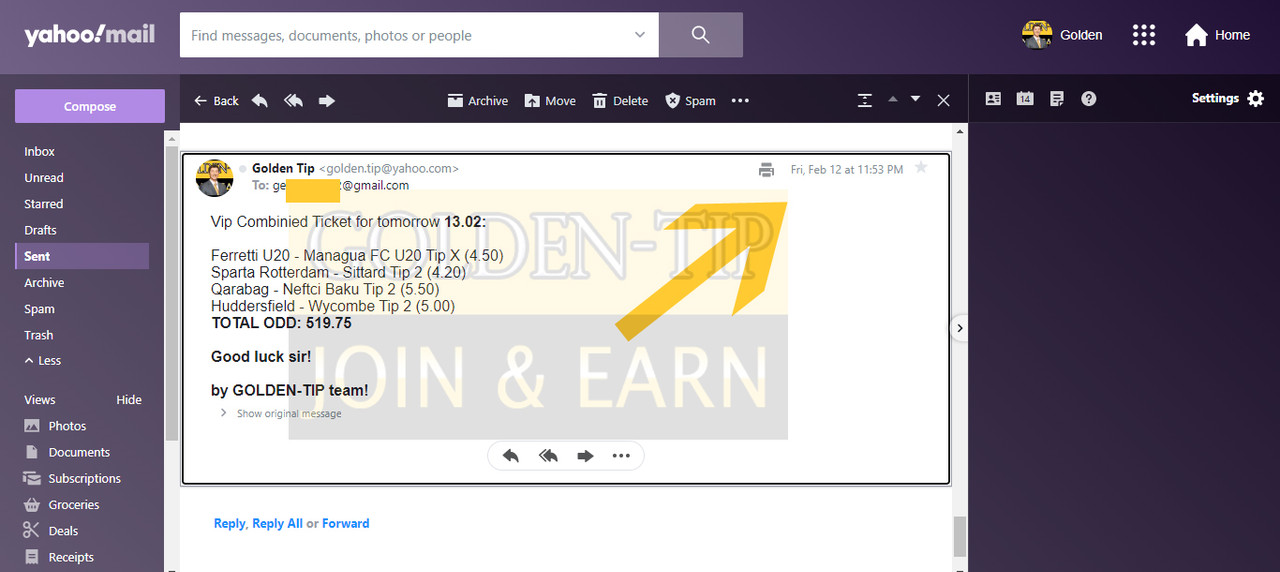
Task: Click the magnifier search button
Action: pyautogui.click(x=700, y=35)
